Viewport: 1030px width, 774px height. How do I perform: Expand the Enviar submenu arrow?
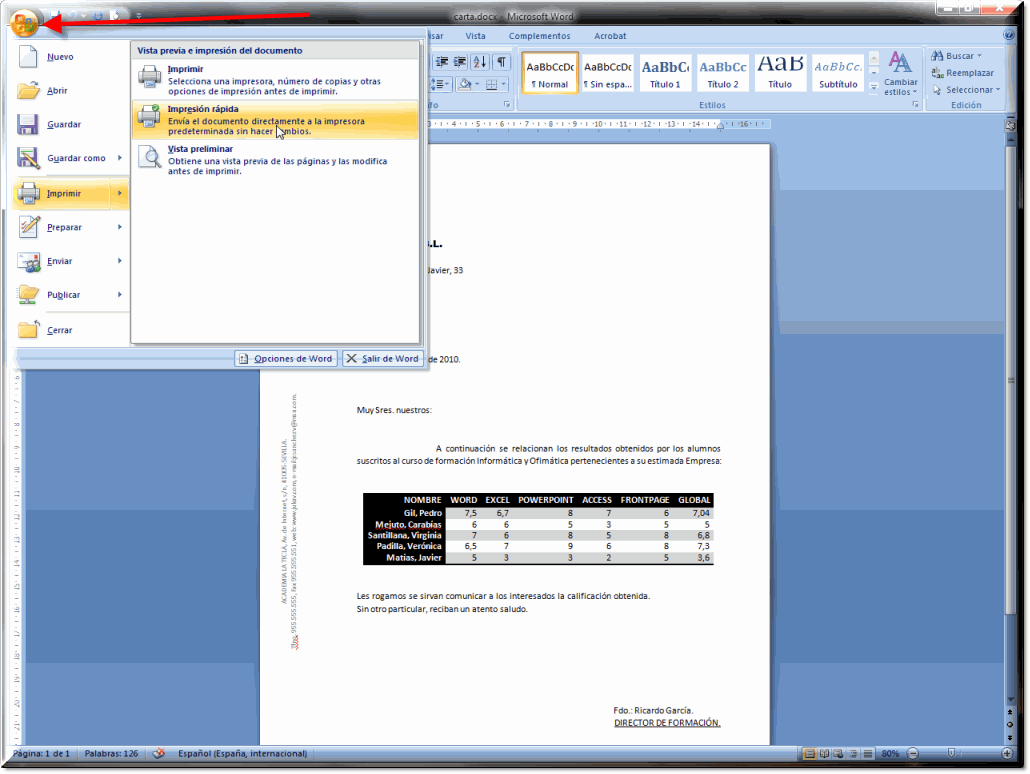pos(120,261)
